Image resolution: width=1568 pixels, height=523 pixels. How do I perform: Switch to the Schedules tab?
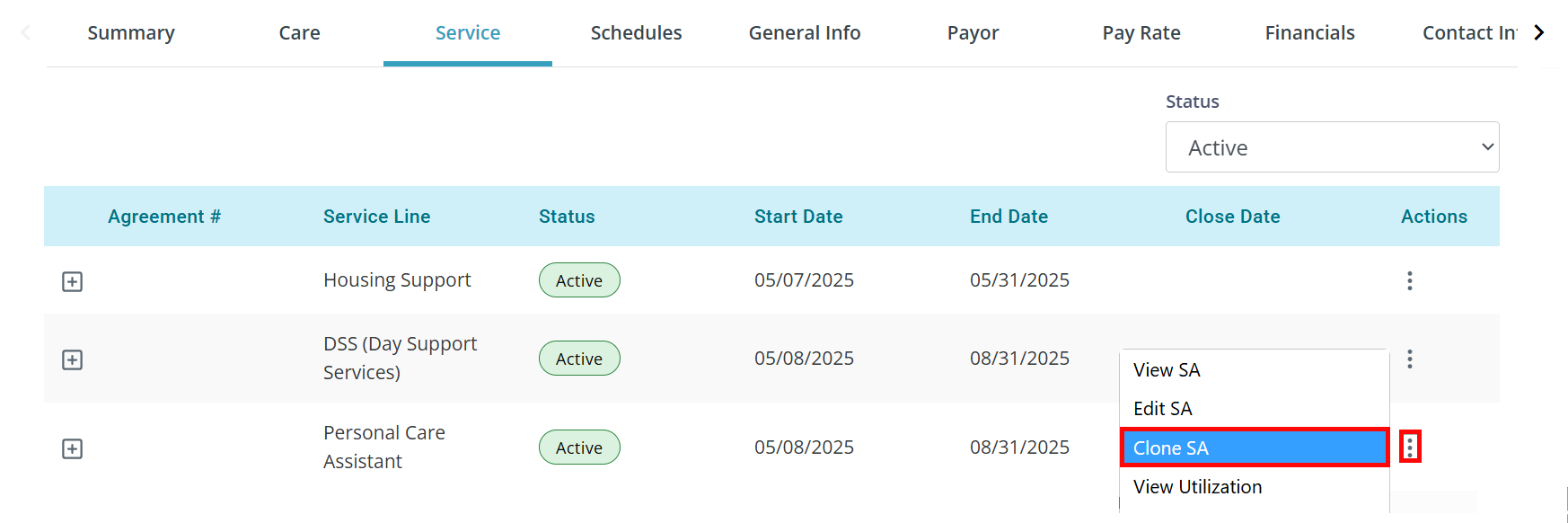coord(636,33)
